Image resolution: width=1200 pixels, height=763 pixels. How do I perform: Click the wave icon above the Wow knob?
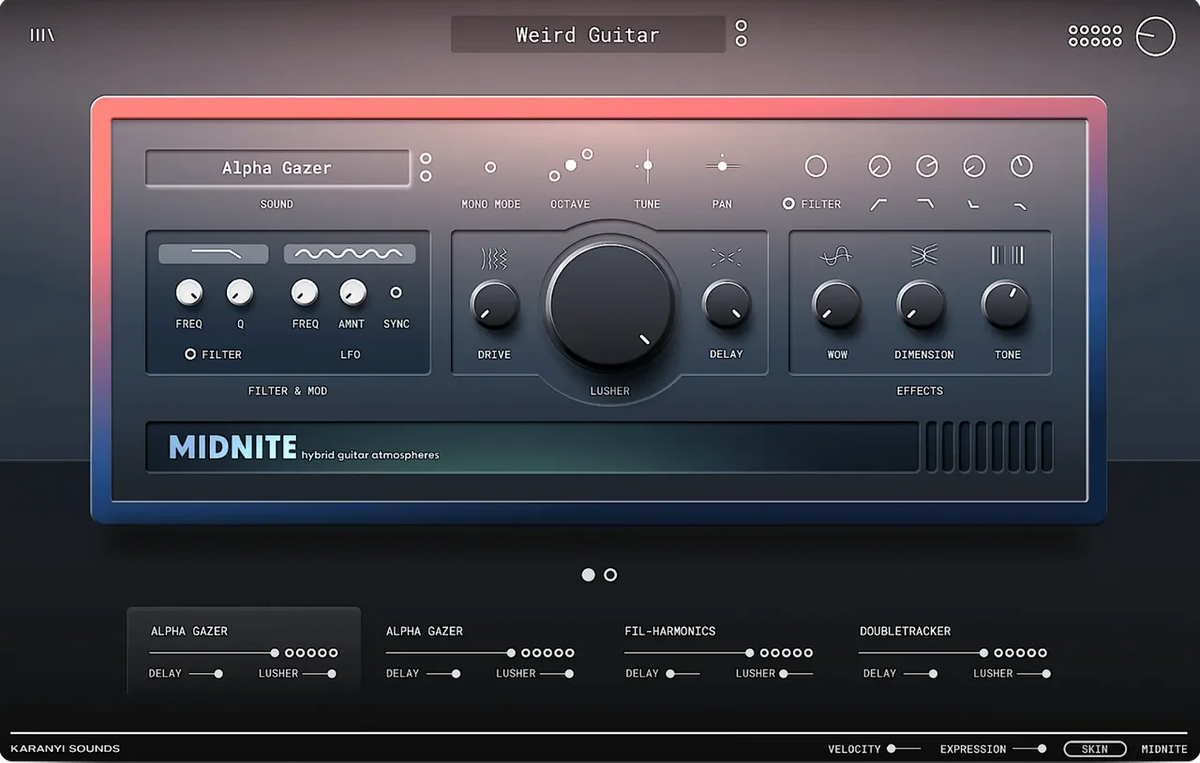coord(836,256)
